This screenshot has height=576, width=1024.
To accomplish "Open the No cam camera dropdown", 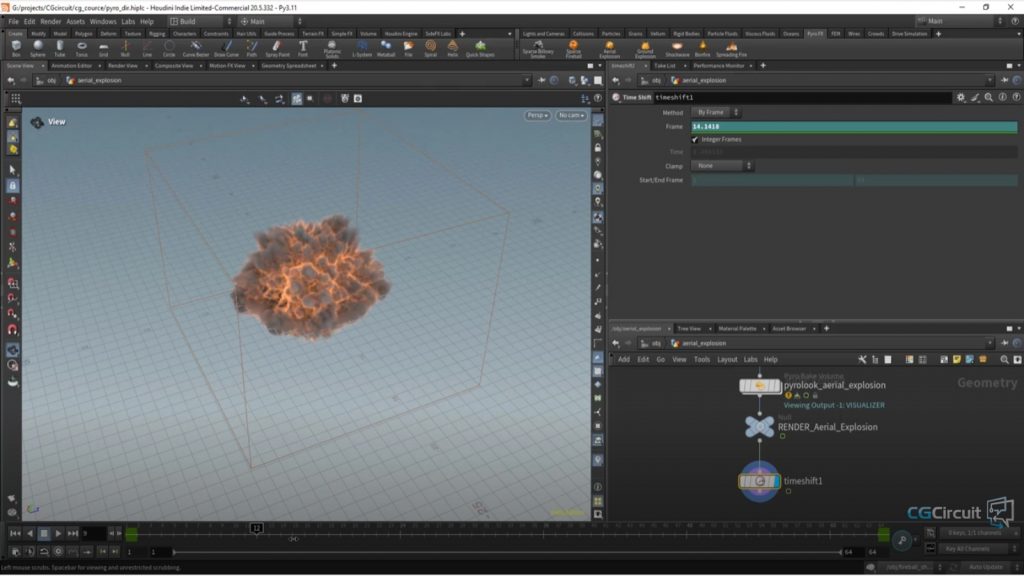I will click(x=571, y=116).
